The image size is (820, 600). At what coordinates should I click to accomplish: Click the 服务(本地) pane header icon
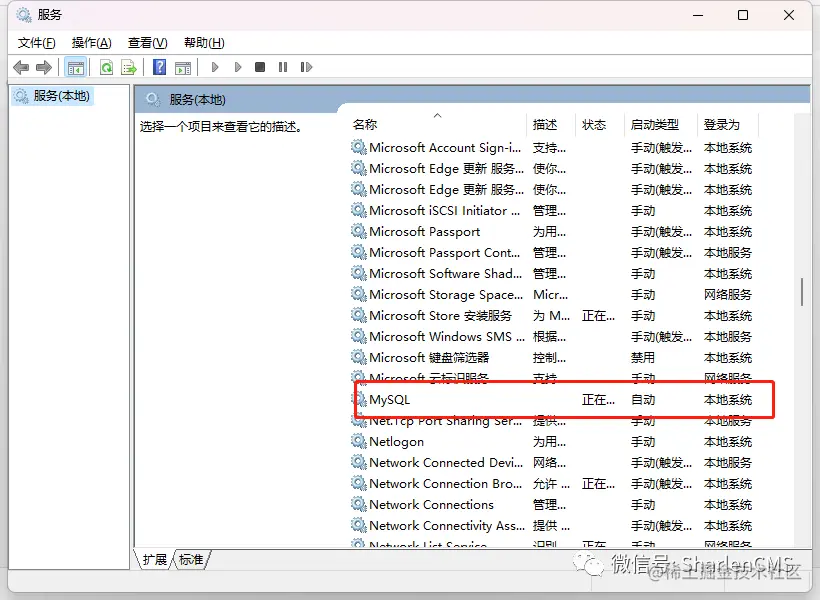(x=152, y=99)
